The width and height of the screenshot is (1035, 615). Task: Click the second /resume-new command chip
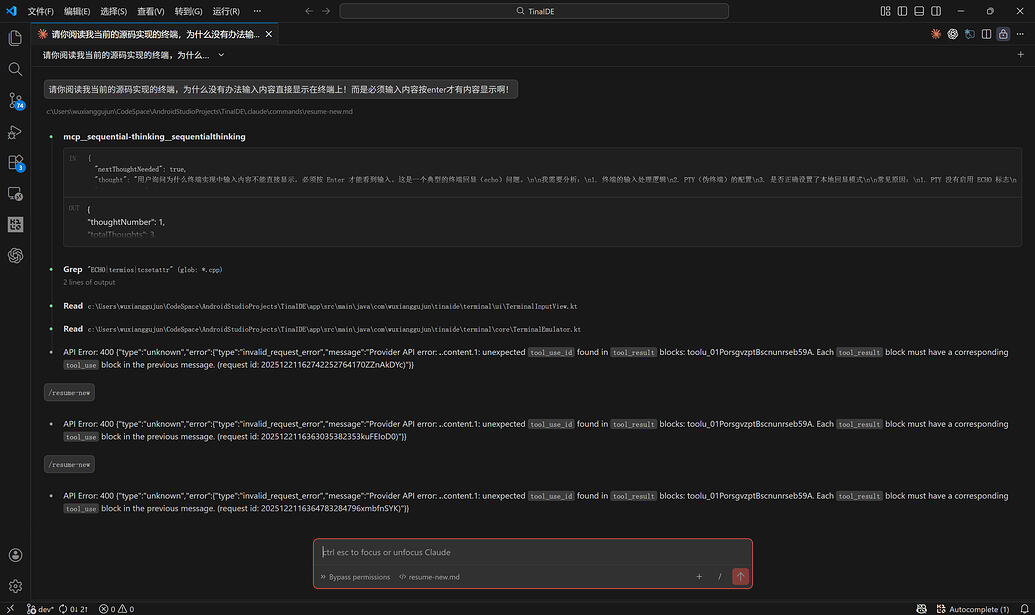pyautogui.click(x=69, y=465)
